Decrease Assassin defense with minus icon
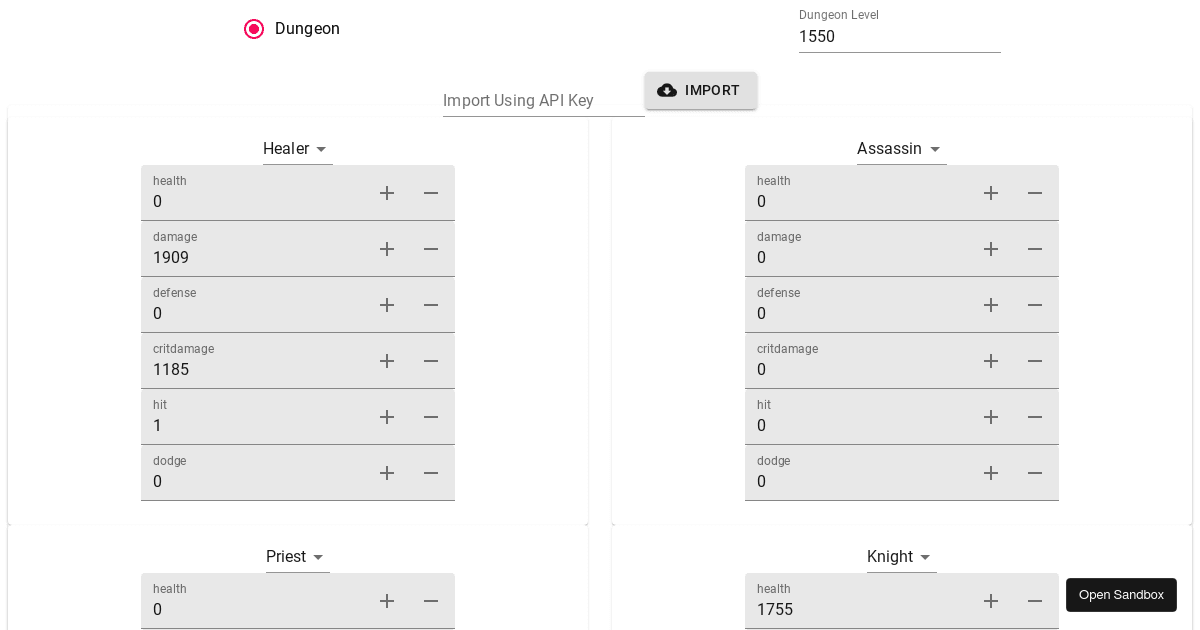Image resolution: width=1200 pixels, height=630 pixels. pyautogui.click(x=1035, y=305)
